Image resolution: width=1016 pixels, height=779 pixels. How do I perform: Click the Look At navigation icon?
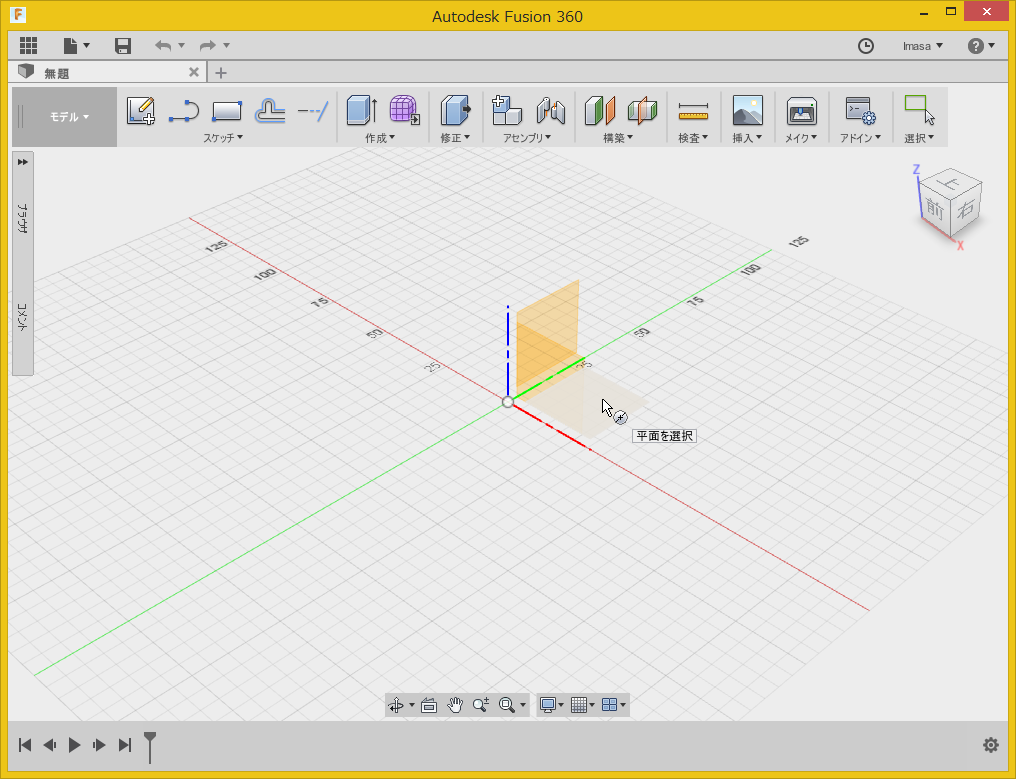(429, 705)
